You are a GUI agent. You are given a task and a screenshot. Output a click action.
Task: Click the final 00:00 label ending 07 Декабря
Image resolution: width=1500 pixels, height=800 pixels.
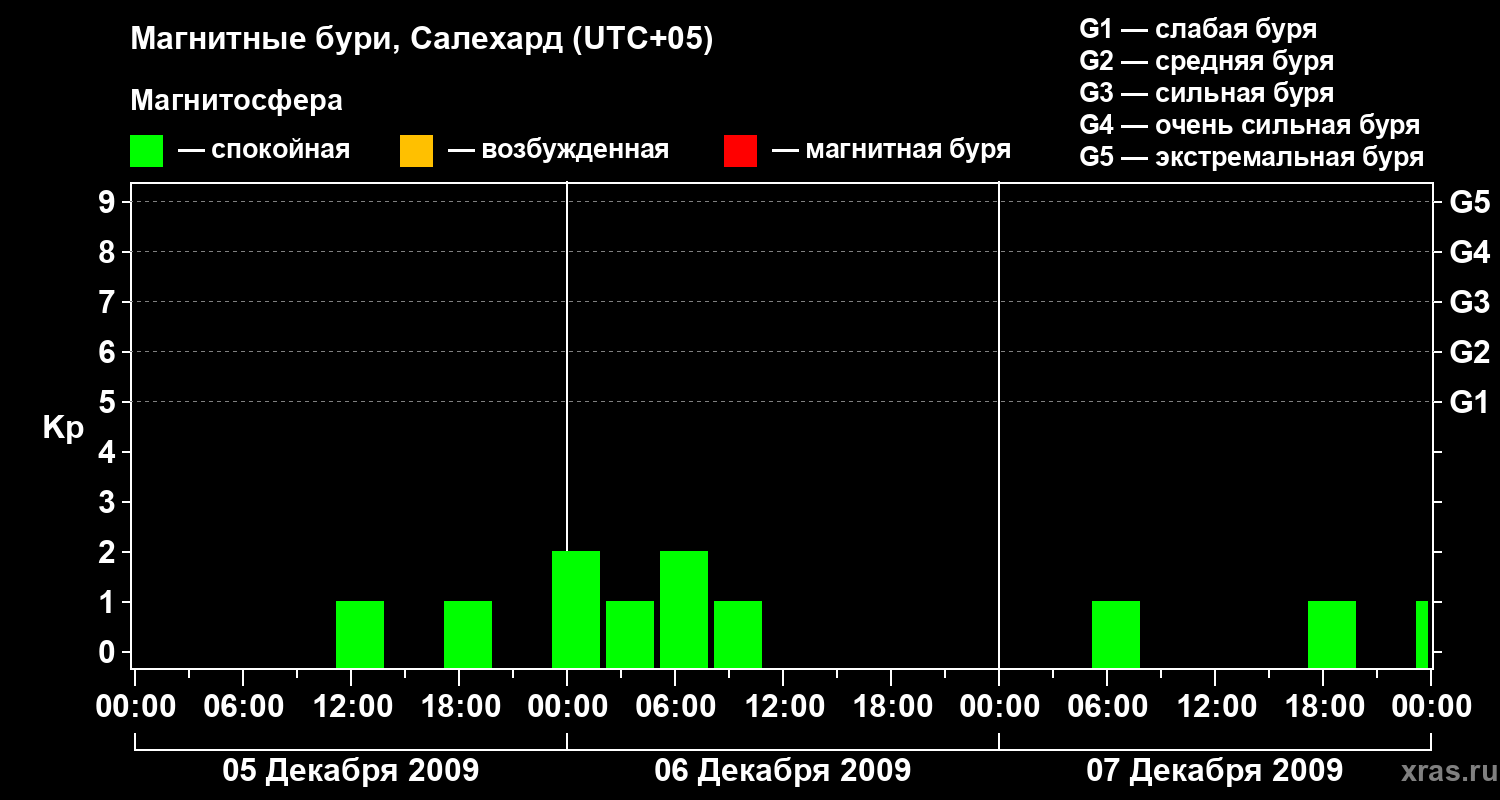[1431, 707]
